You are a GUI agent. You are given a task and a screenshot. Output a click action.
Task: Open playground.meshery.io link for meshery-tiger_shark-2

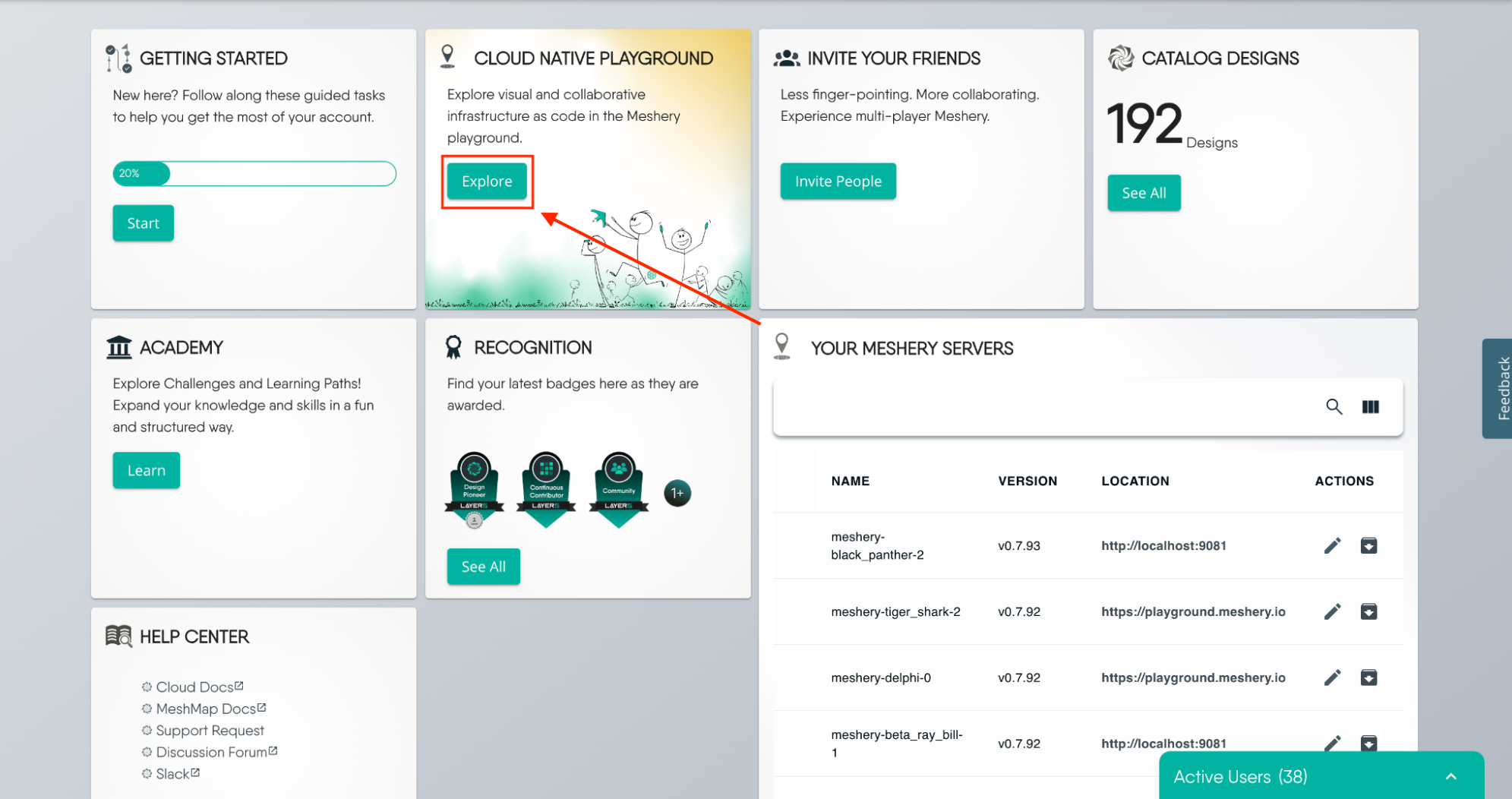pyautogui.click(x=1192, y=611)
